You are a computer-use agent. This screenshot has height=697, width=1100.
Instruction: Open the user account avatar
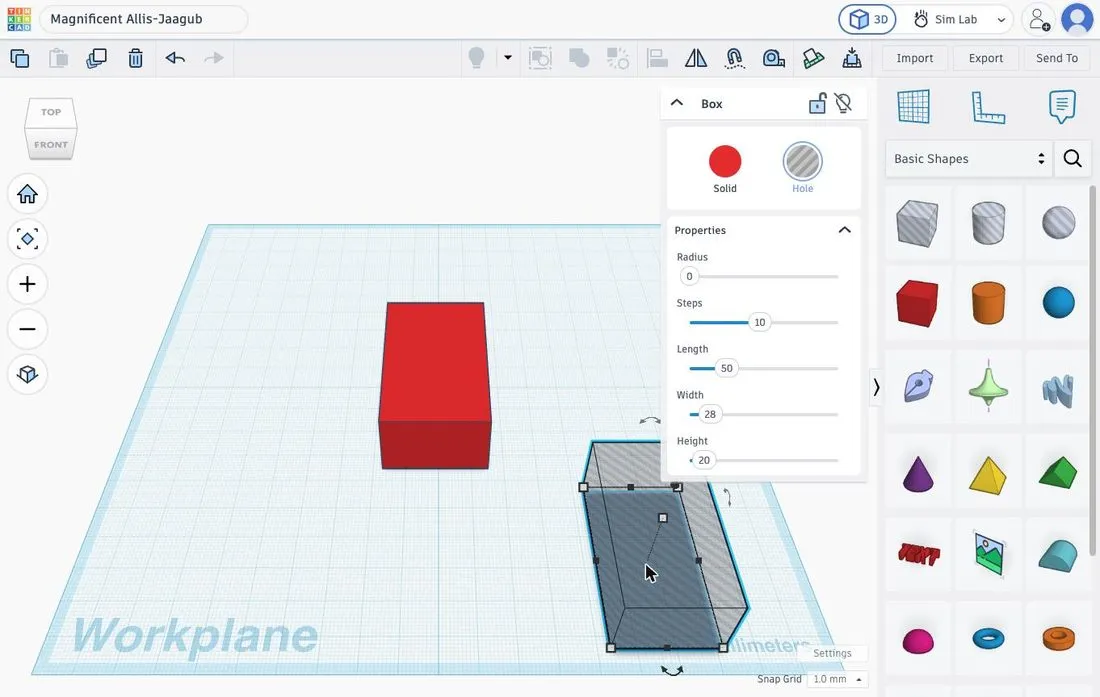point(1078,20)
